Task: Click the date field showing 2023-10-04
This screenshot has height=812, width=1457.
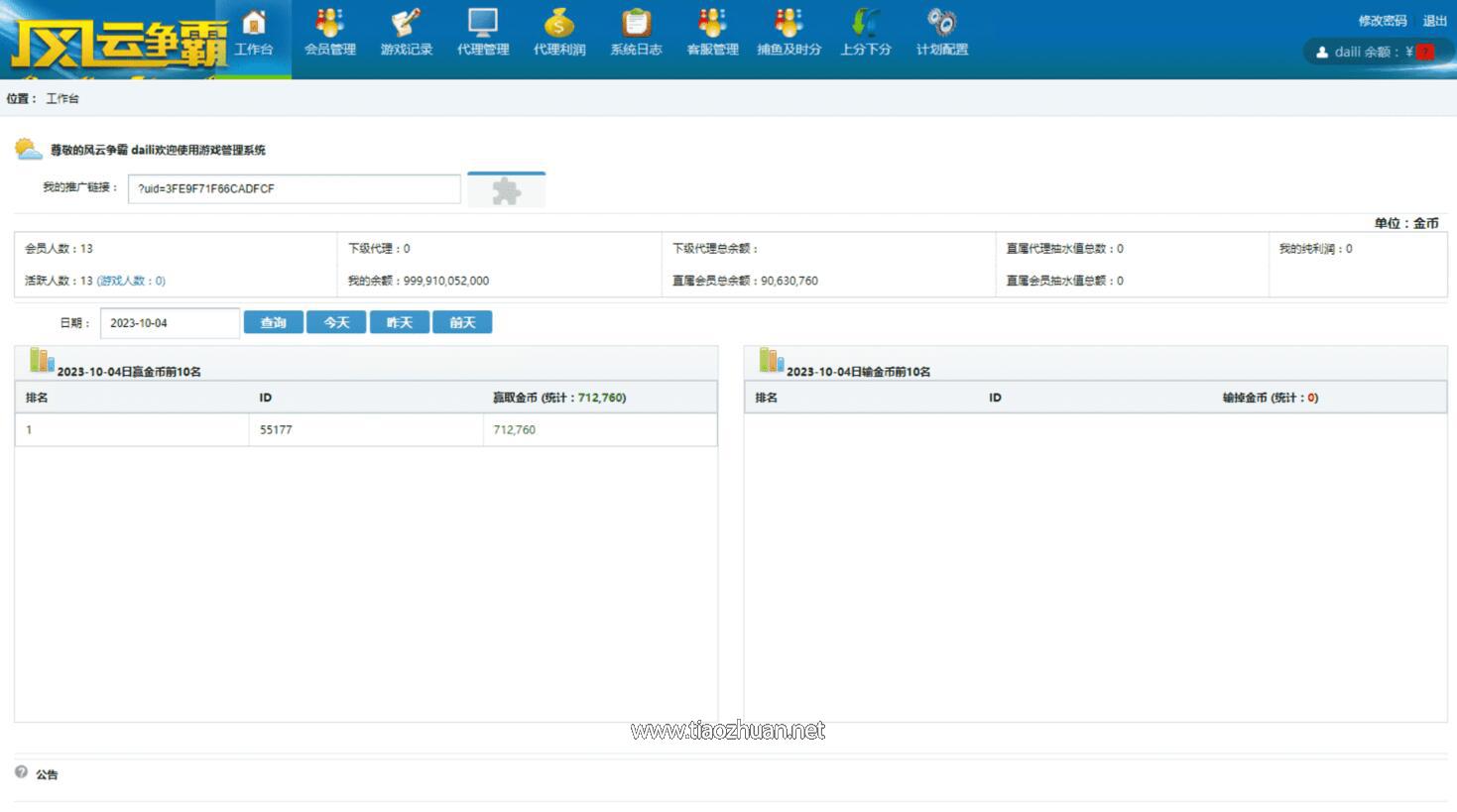Action: point(170,323)
